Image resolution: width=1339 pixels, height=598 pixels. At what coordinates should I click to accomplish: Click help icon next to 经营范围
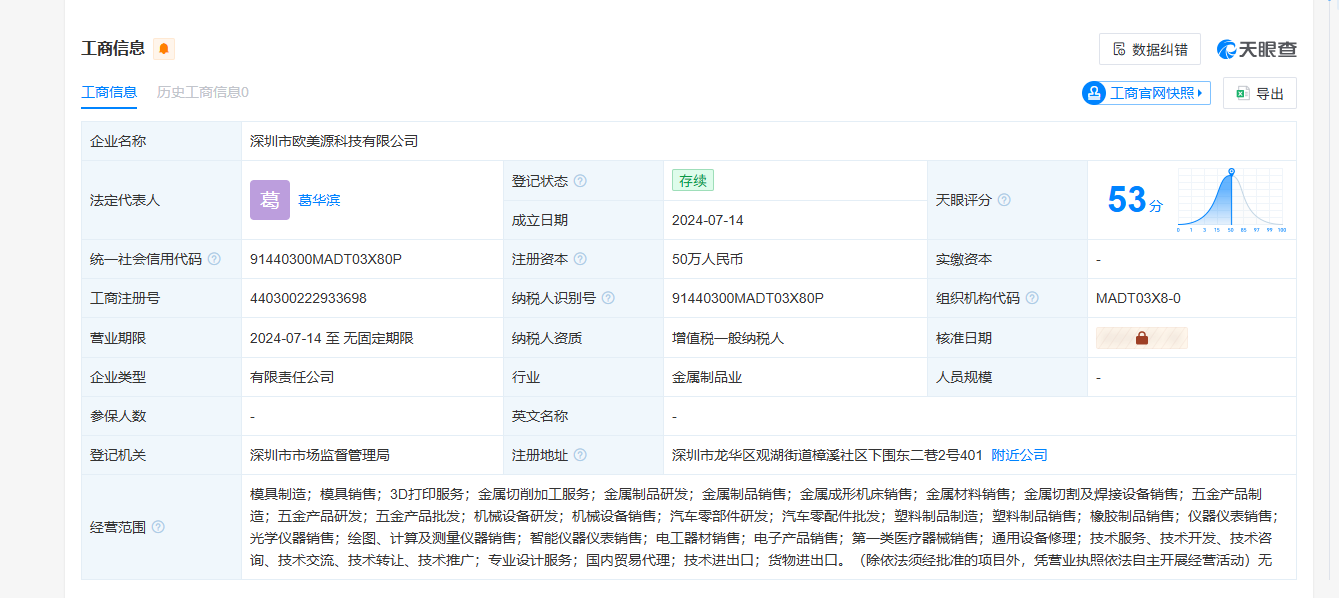pyautogui.click(x=158, y=527)
